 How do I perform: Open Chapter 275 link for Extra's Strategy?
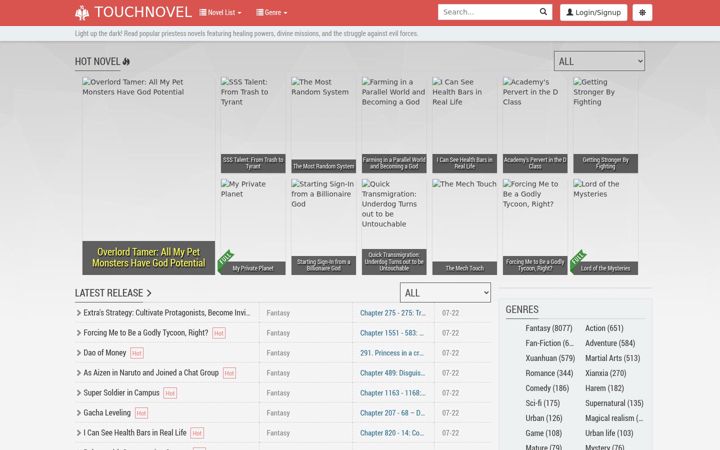tap(393, 313)
